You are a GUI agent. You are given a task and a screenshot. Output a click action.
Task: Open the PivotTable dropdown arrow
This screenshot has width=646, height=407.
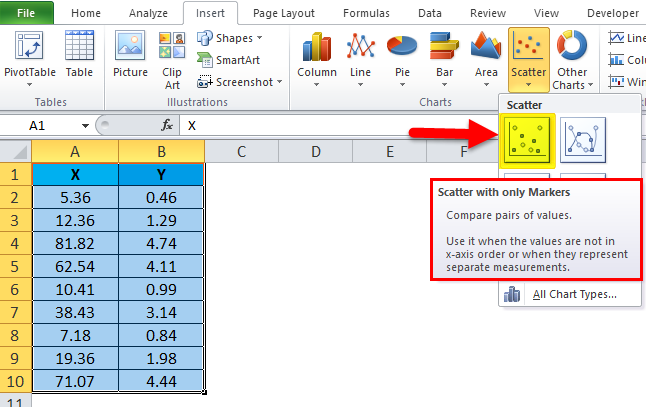(x=29, y=84)
